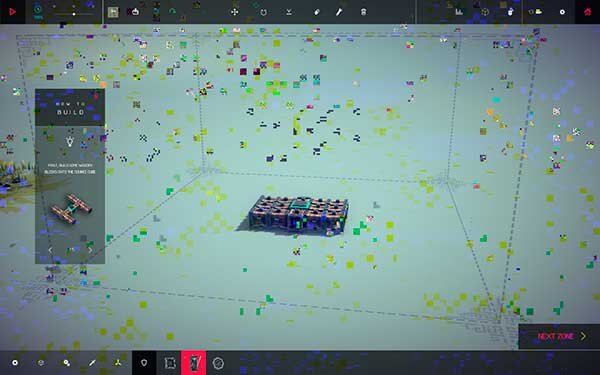Open the weapons sword category tab
The width and height of the screenshot is (600, 375).
[x=92, y=363]
